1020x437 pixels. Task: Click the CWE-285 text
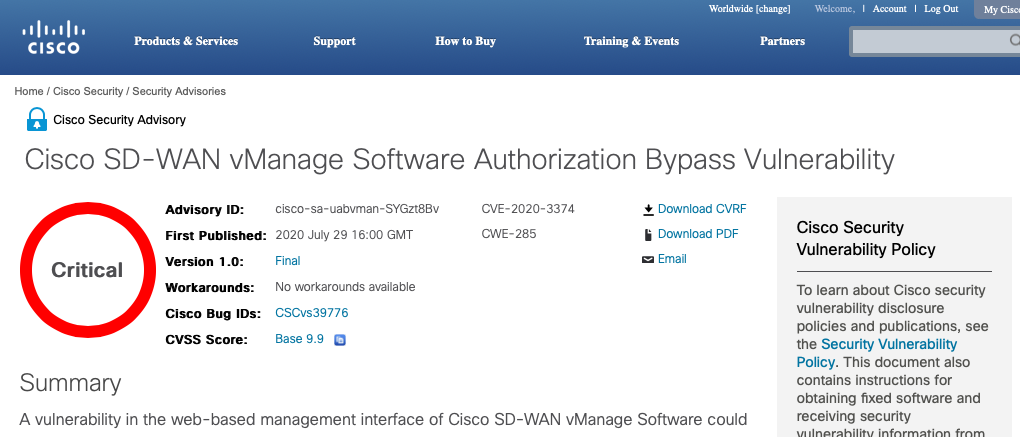[509, 234]
